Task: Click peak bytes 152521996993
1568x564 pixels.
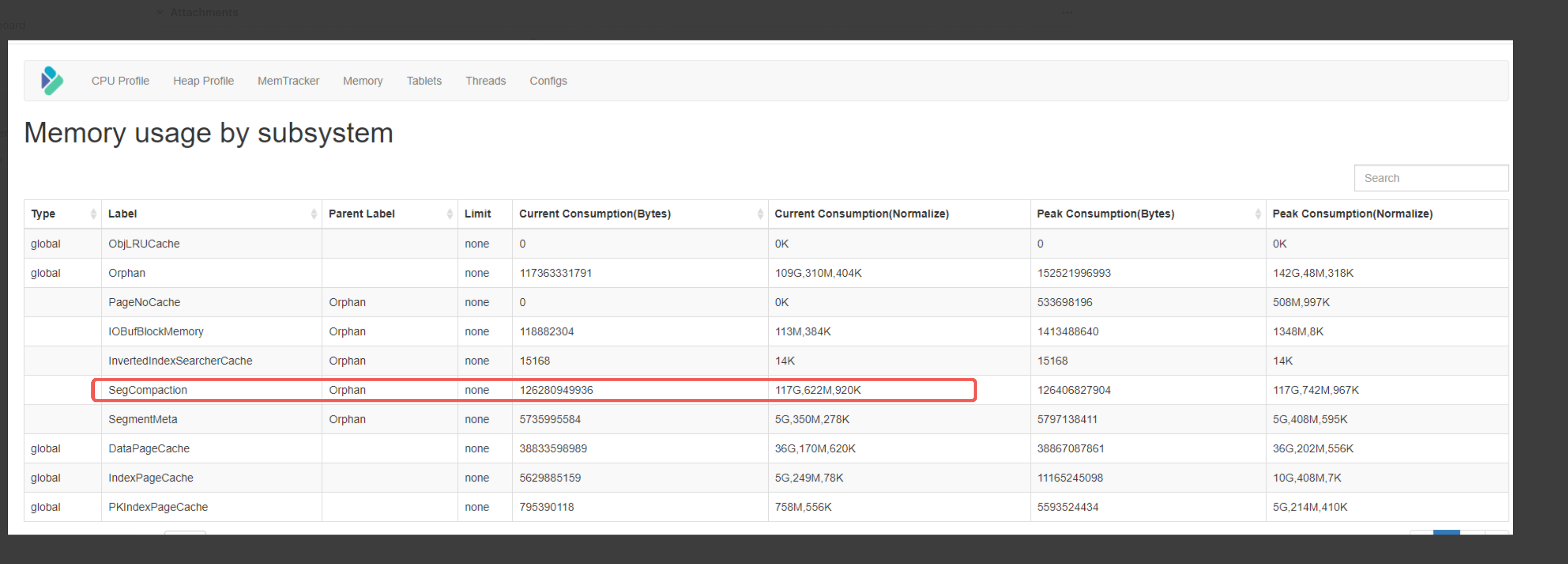Action: [1074, 273]
